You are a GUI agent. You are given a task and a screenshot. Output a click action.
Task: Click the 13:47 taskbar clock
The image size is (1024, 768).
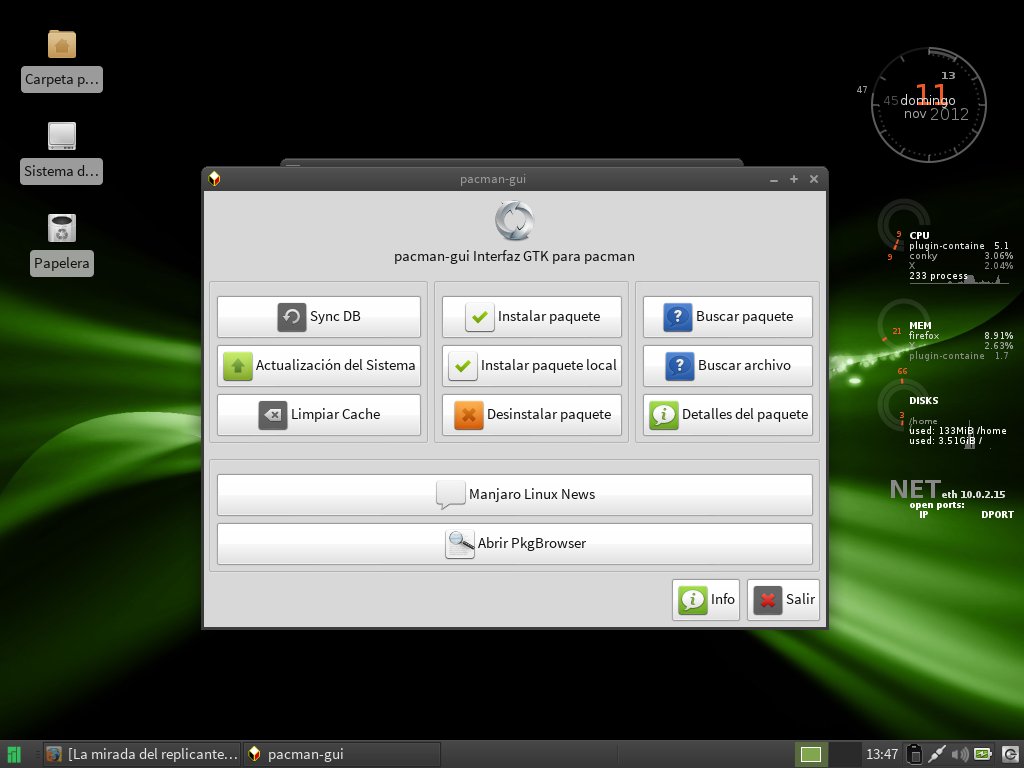click(882, 754)
